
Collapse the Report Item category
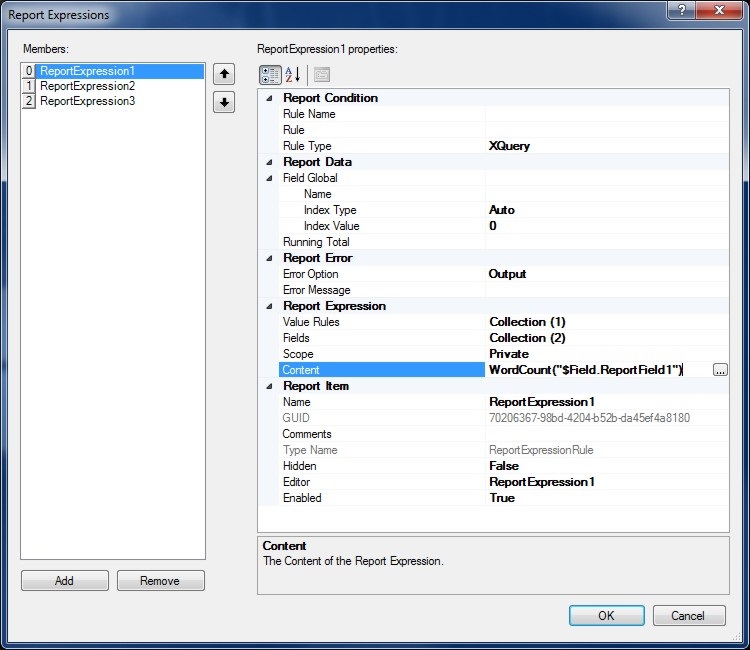click(268, 386)
